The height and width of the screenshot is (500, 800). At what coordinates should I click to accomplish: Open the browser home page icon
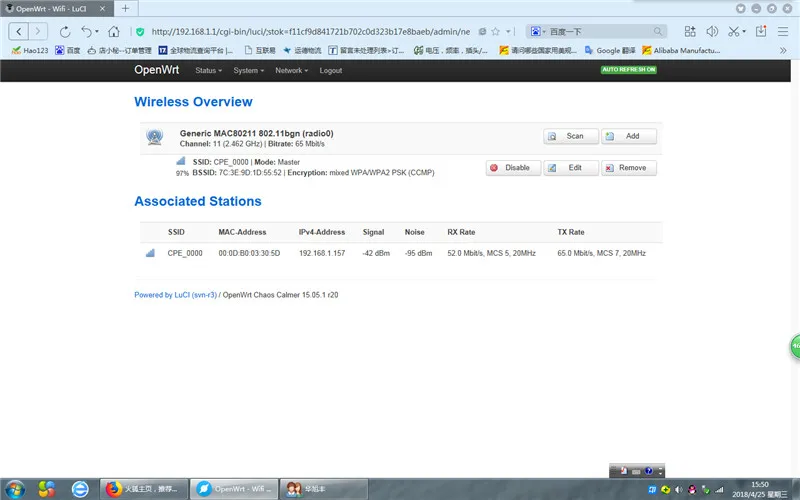[114, 32]
